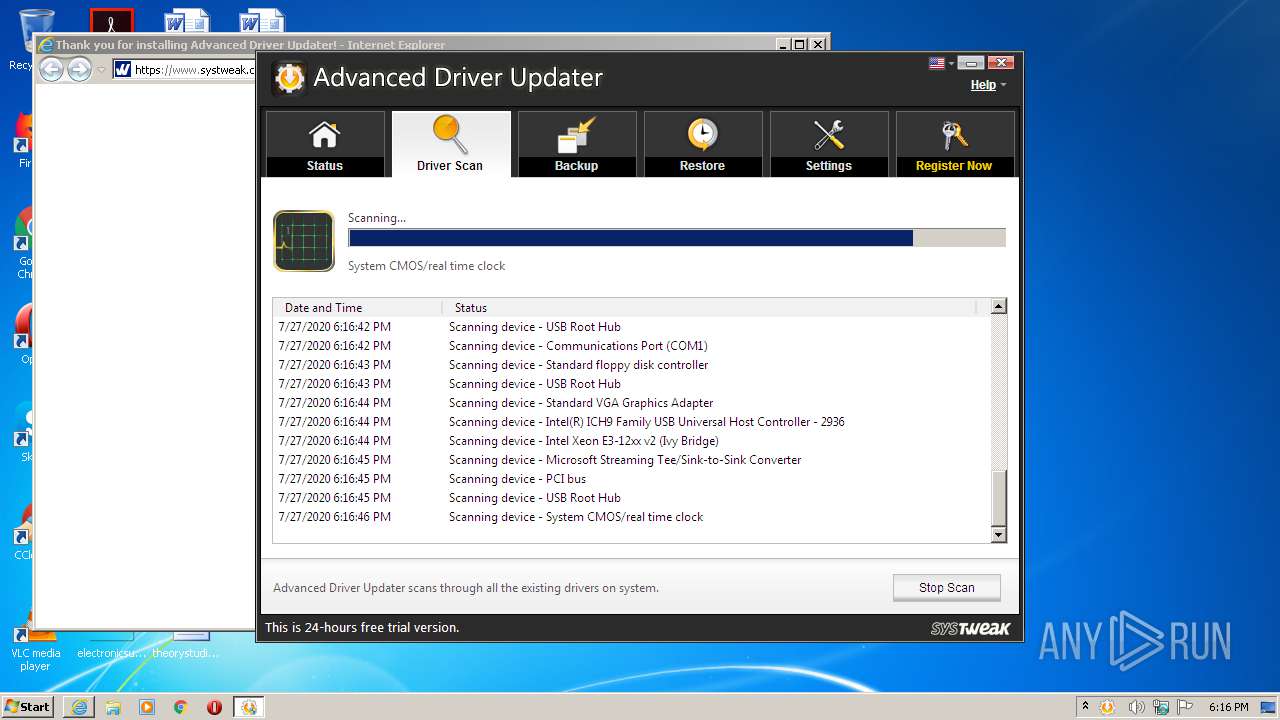The image size is (1280, 720).
Task: Click the Action Center flag tray icon
Action: 1186,707
